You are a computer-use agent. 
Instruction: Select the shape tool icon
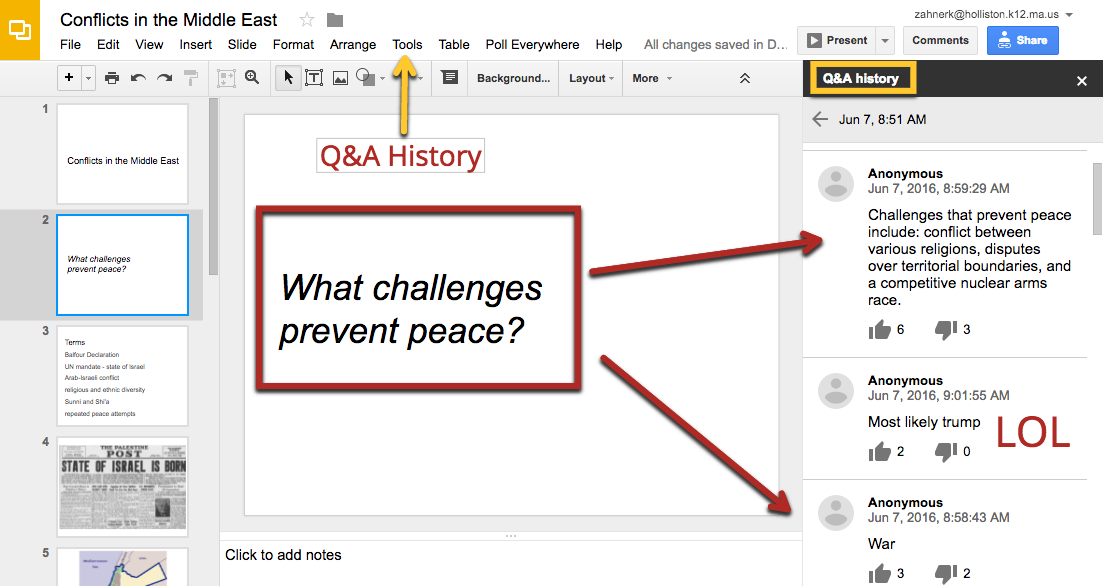(365, 77)
